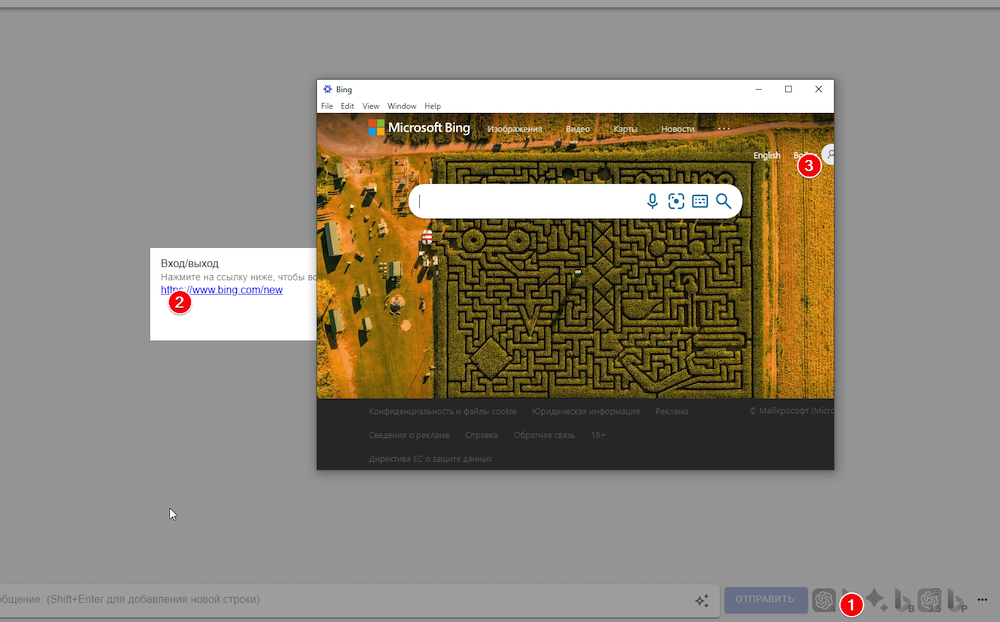Click the user profile avatar icon
The image size is (1000, 622).
coord(829,155)
